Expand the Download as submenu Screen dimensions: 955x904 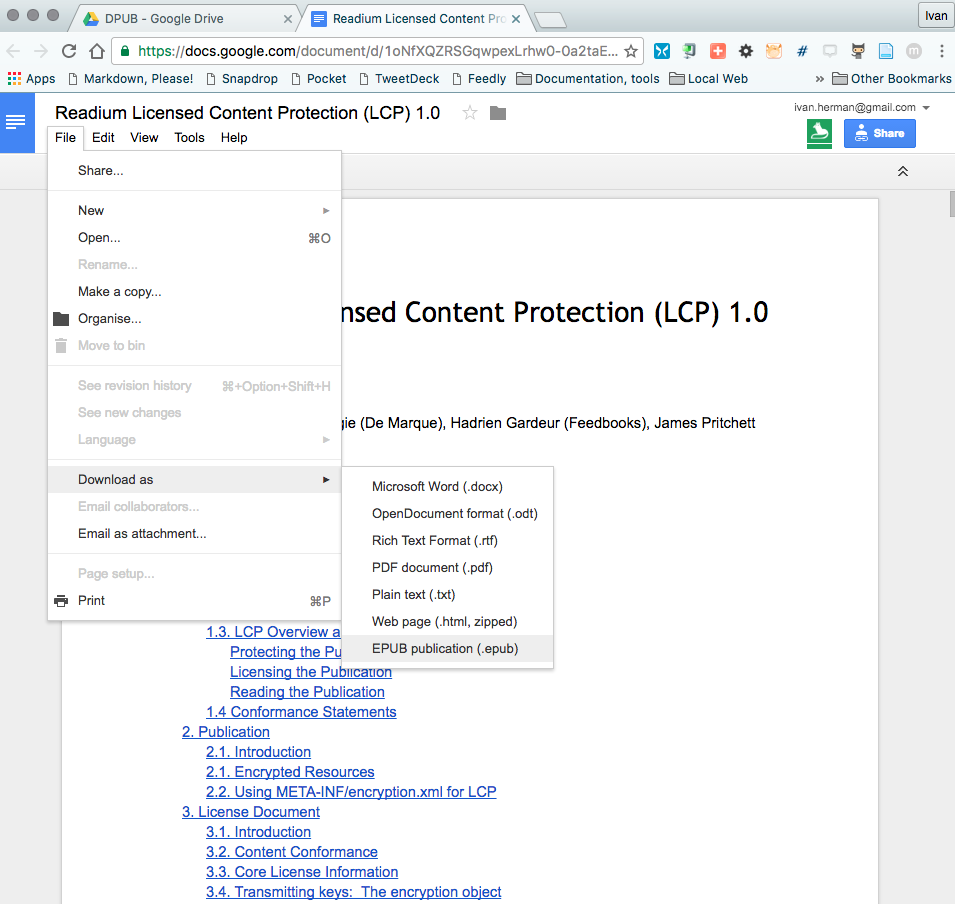coord(194,479)
